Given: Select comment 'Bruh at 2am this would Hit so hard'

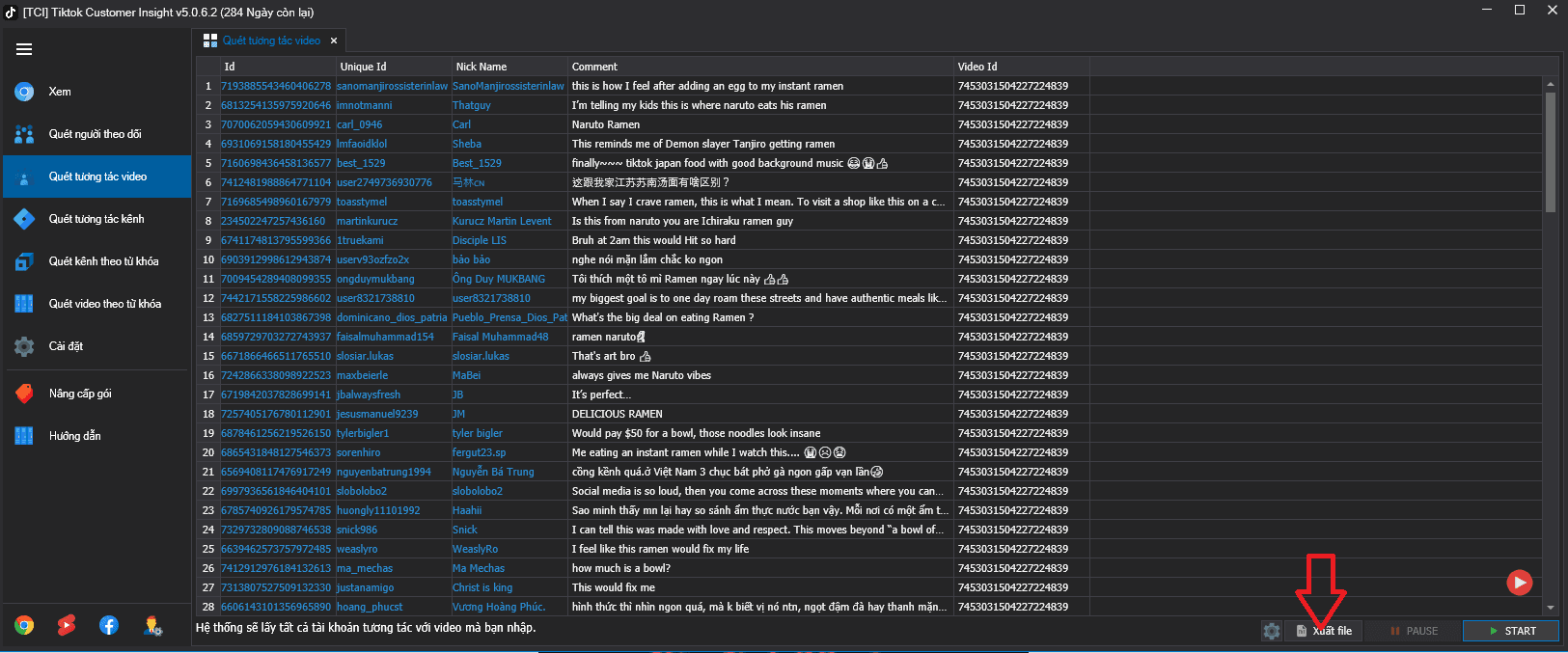Looking at the screenshot, I should [x=654, y=240].
